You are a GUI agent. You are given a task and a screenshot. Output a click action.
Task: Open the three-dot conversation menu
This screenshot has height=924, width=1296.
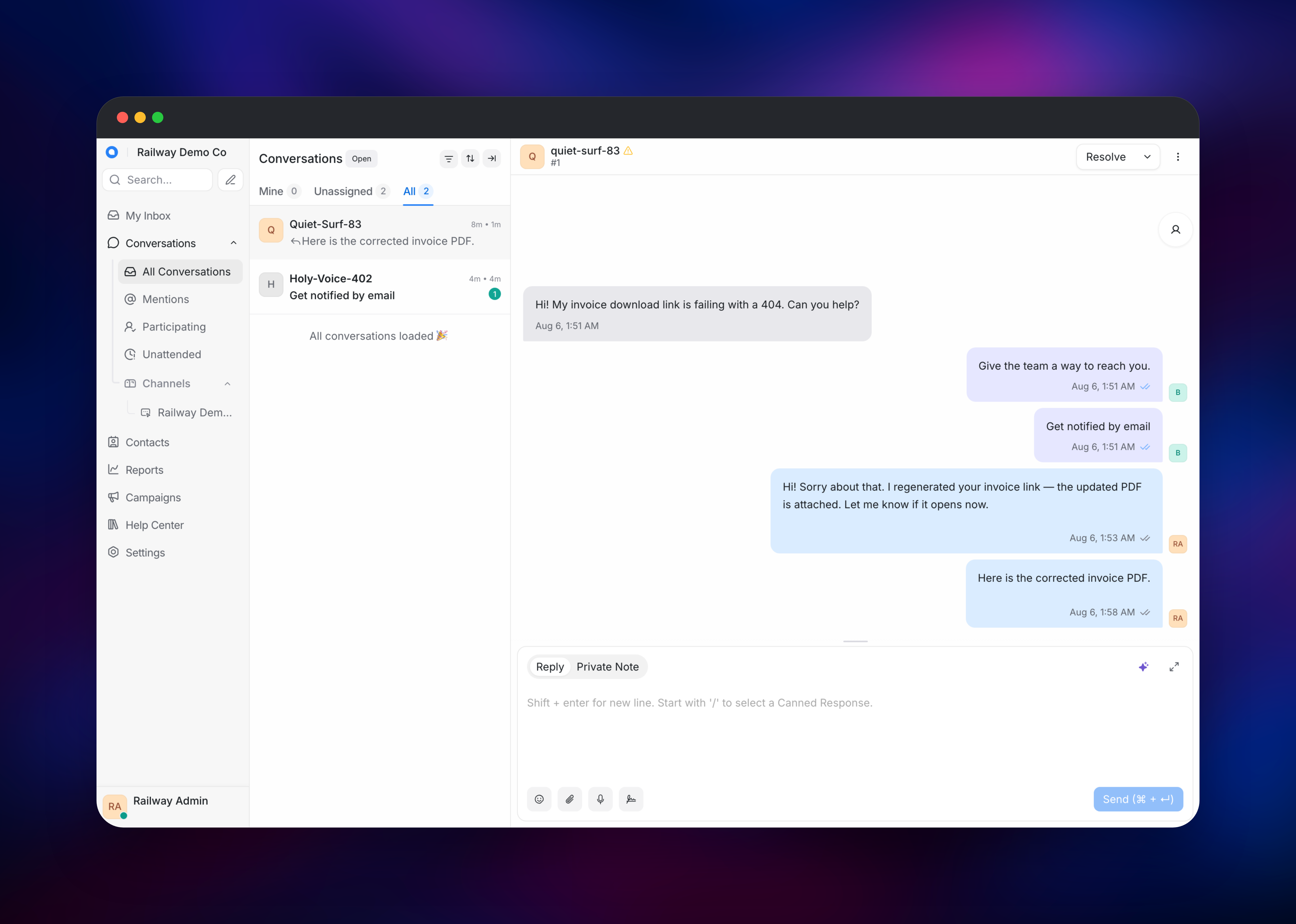click(1178, 157)
